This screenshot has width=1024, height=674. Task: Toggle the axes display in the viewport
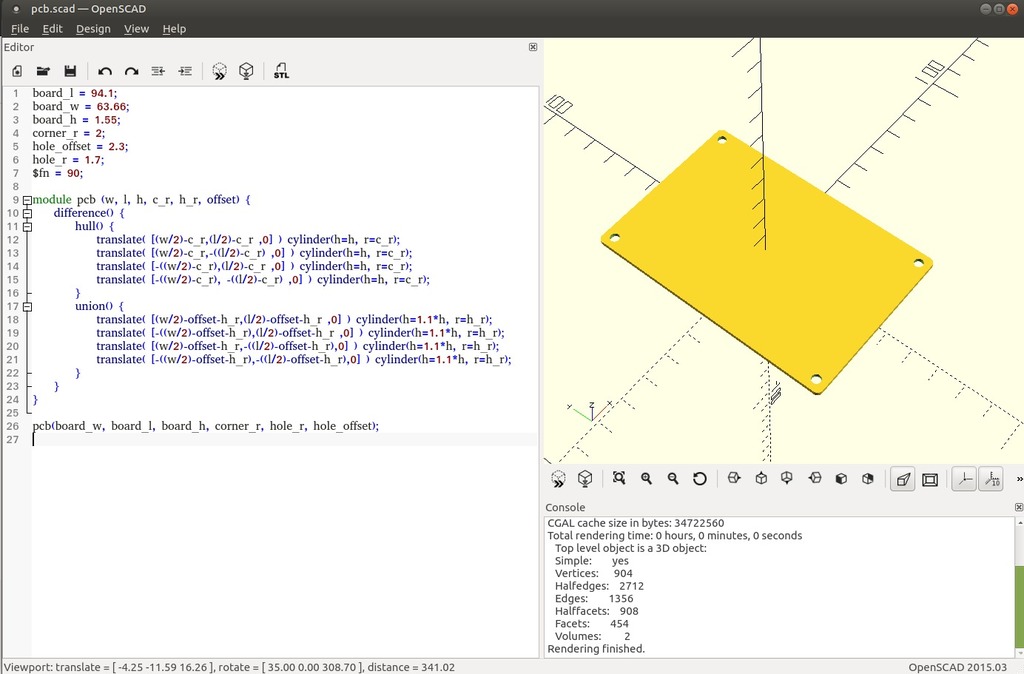(x=964, y=479)
